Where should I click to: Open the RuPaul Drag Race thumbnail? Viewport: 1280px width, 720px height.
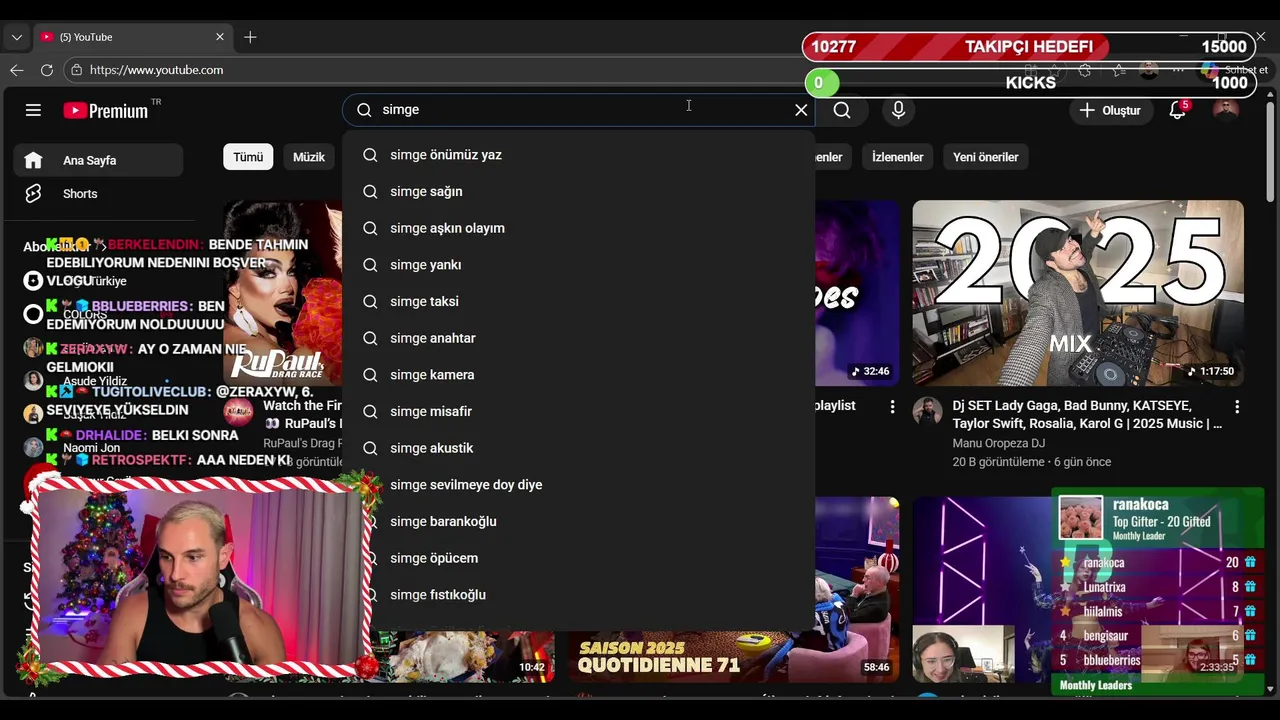pyautogui.click(x=283, y=293)
